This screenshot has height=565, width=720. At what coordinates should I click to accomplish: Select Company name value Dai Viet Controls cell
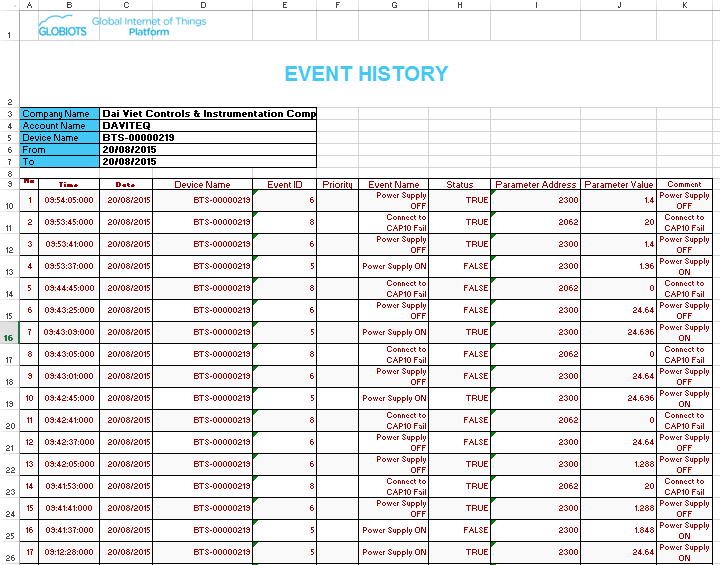coord(208,113)
